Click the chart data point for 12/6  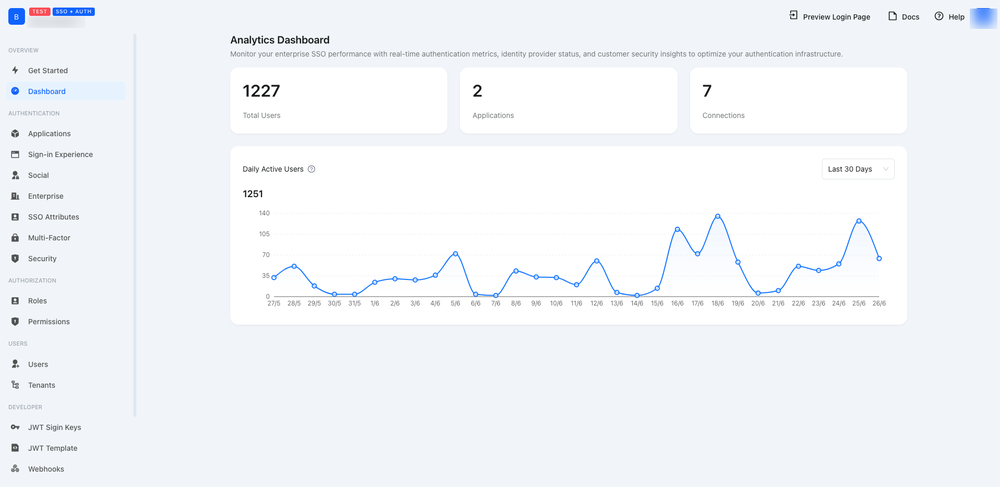[x=596, y=261]
